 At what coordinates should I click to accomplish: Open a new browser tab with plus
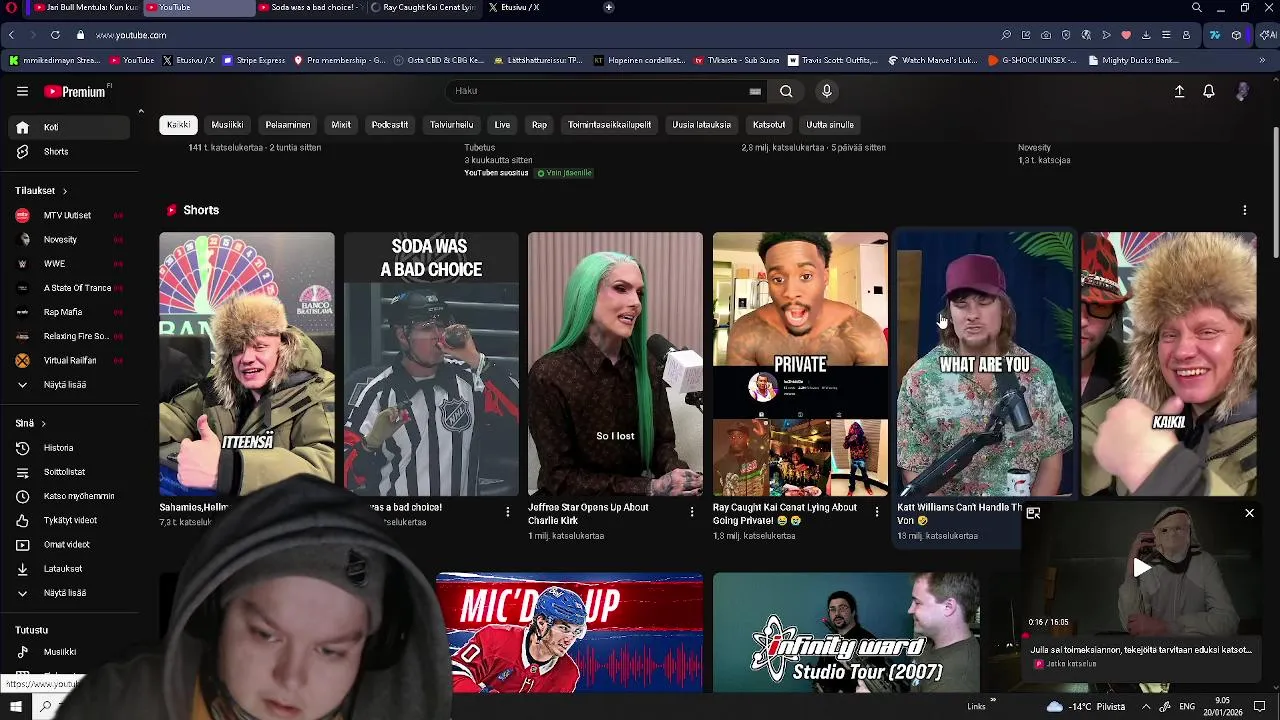[609, 7]
